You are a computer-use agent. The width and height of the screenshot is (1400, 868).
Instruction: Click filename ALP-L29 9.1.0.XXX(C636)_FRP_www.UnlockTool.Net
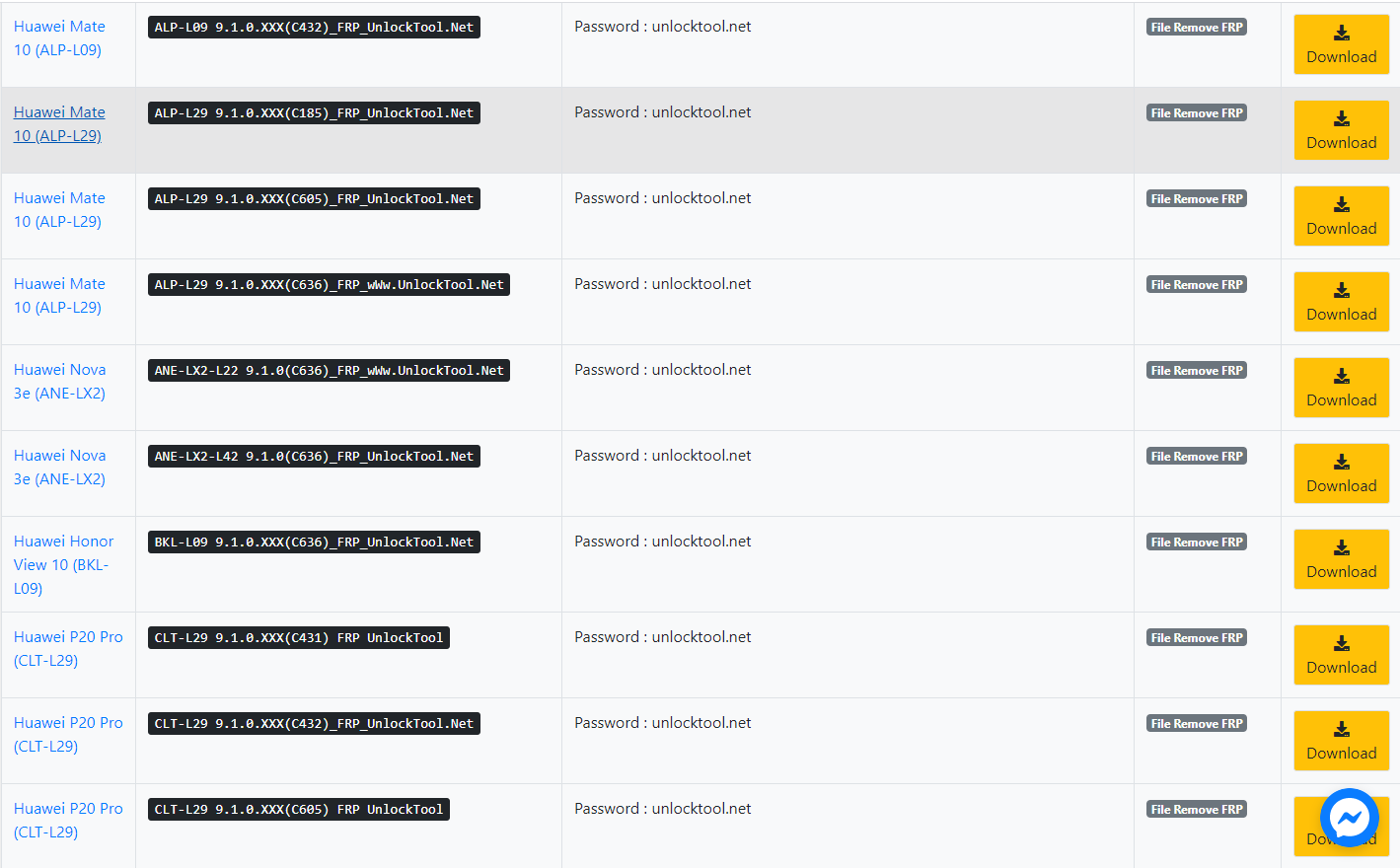point(329,285)
